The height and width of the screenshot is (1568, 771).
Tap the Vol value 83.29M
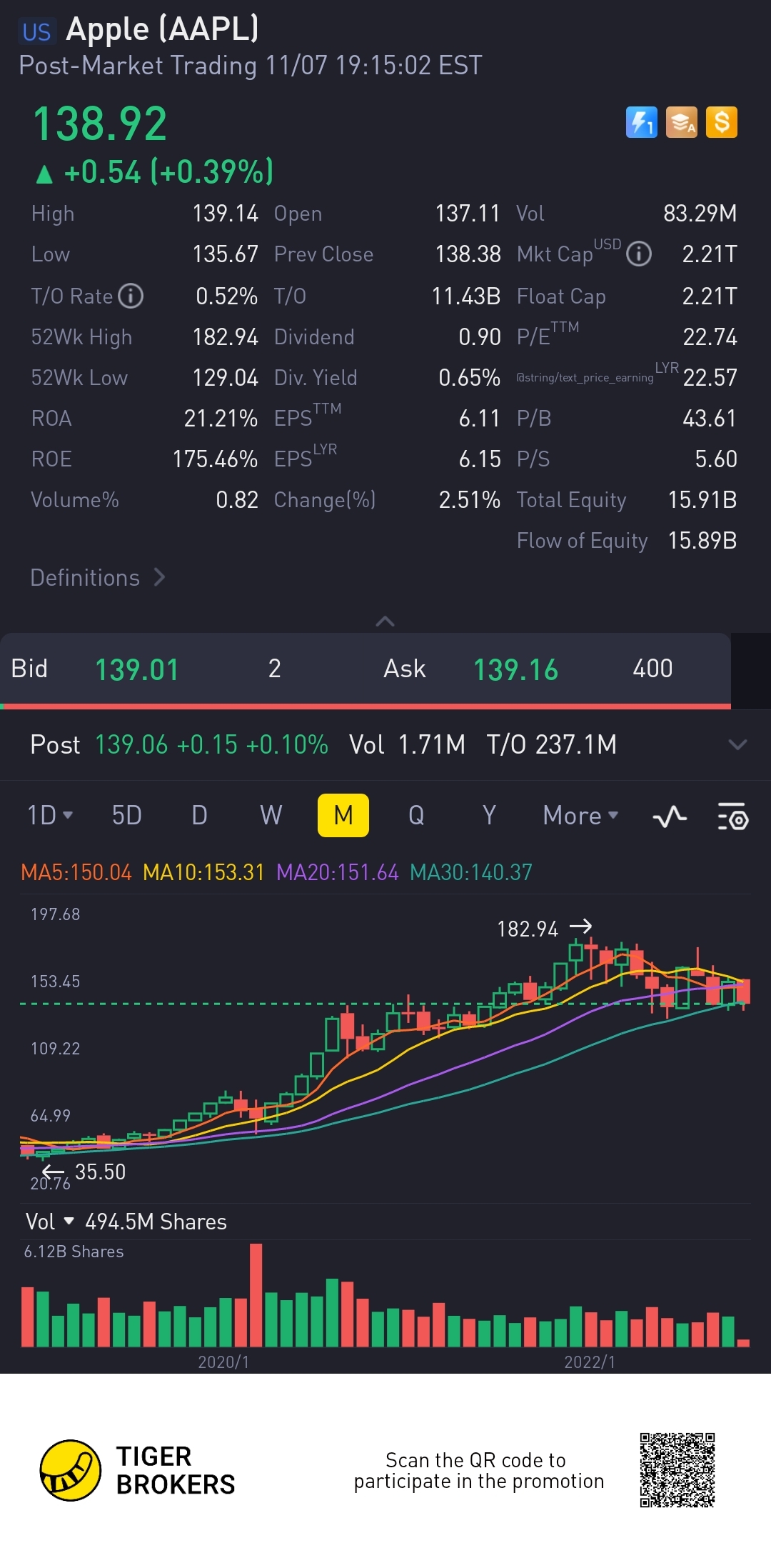pyautogui.click(x=700, y=213)
